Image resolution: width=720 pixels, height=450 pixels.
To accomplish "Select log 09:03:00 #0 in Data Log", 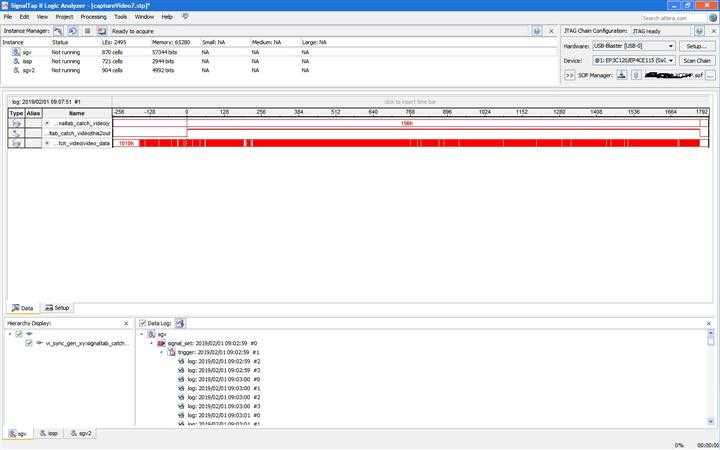I will coord(219,379).
